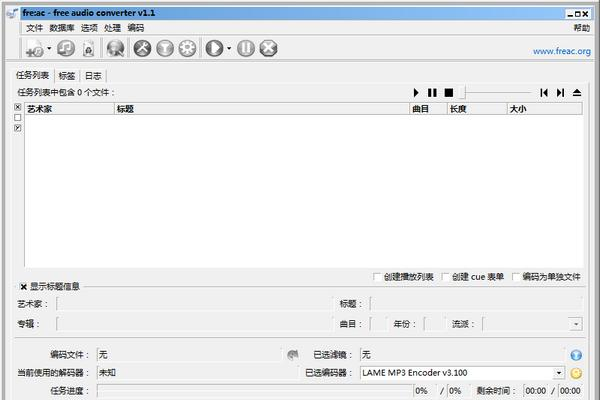Click the select all tracks checkmark icon

[x=18, y=128]
